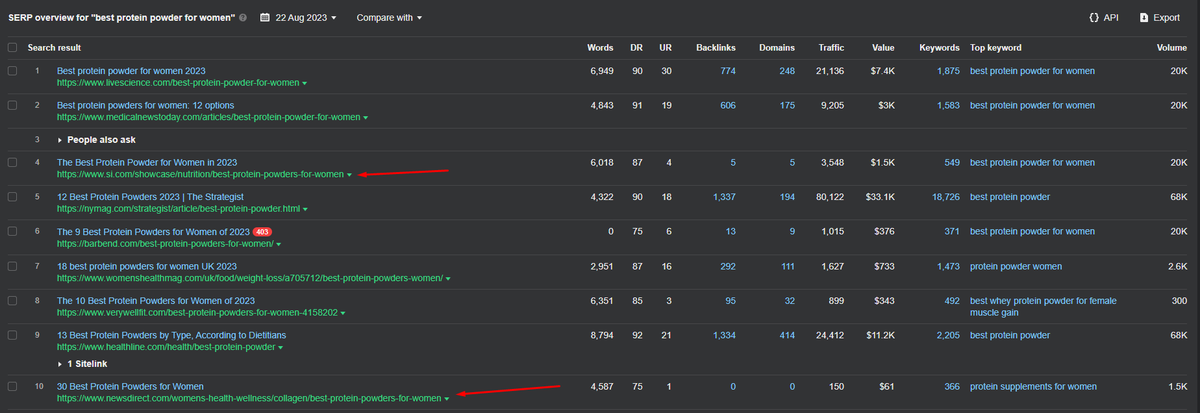Open URL dropdown arrow for medicalnewstoday.com
1200x413 pixels.
pos(365,117)
